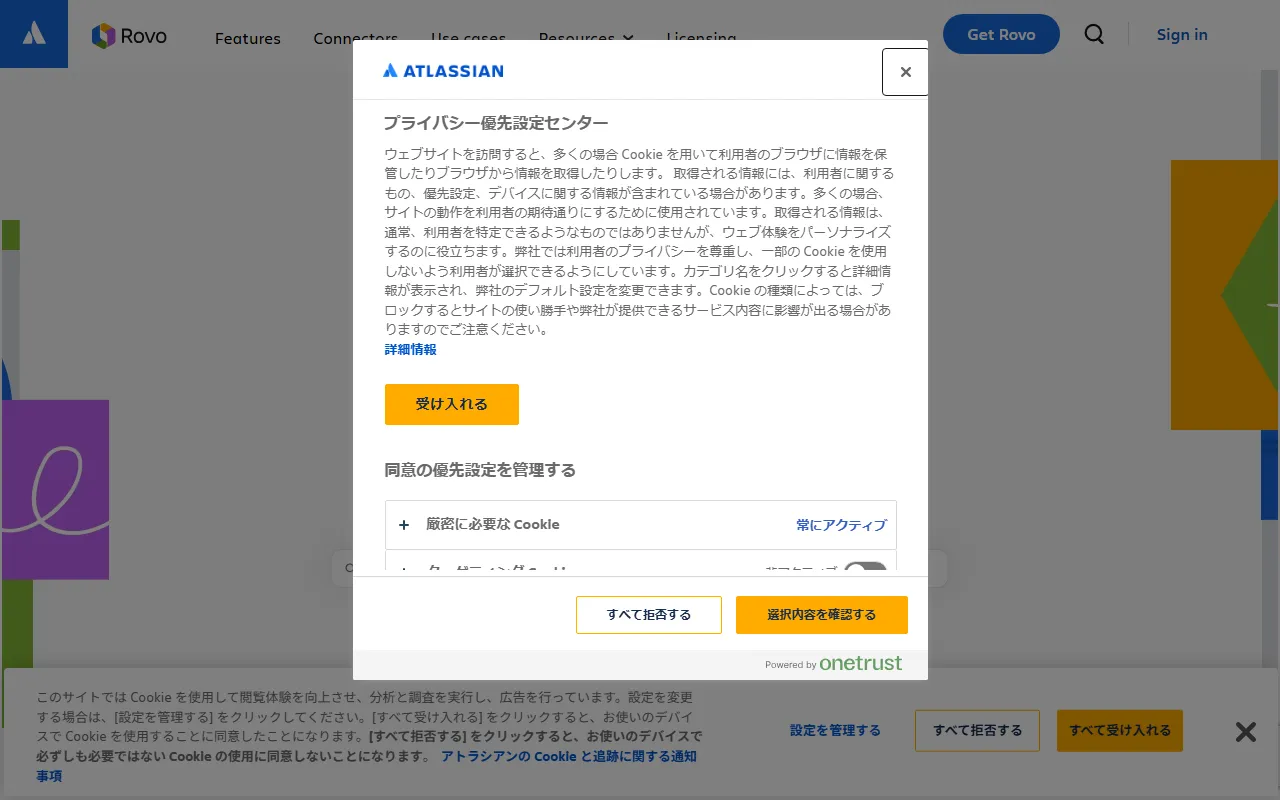Open the search magnifier icon

(1094, 34)
